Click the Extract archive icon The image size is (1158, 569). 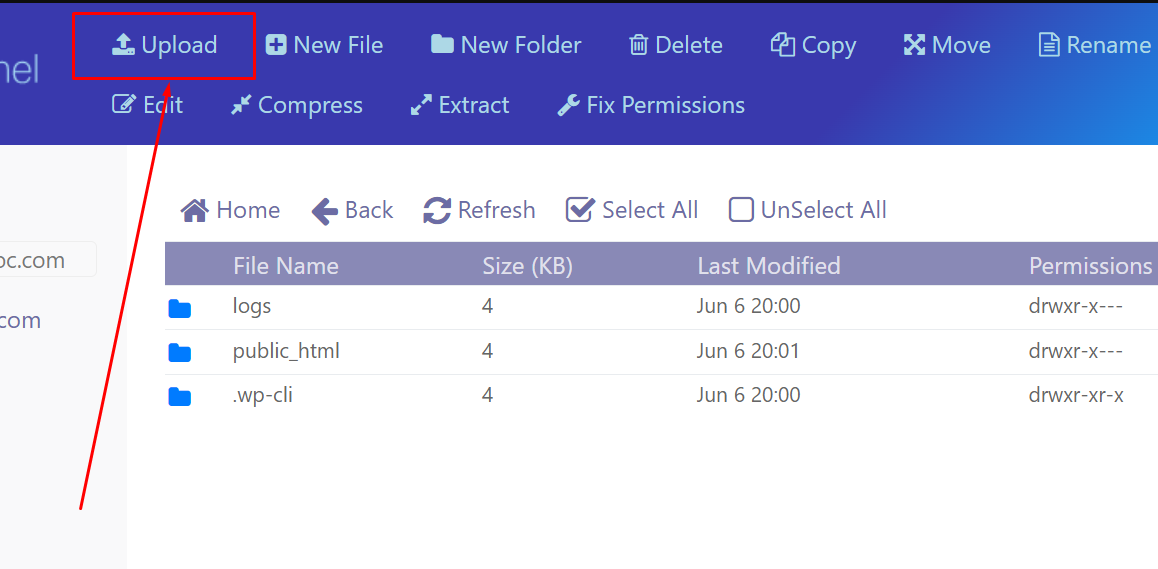coord(421,105)
